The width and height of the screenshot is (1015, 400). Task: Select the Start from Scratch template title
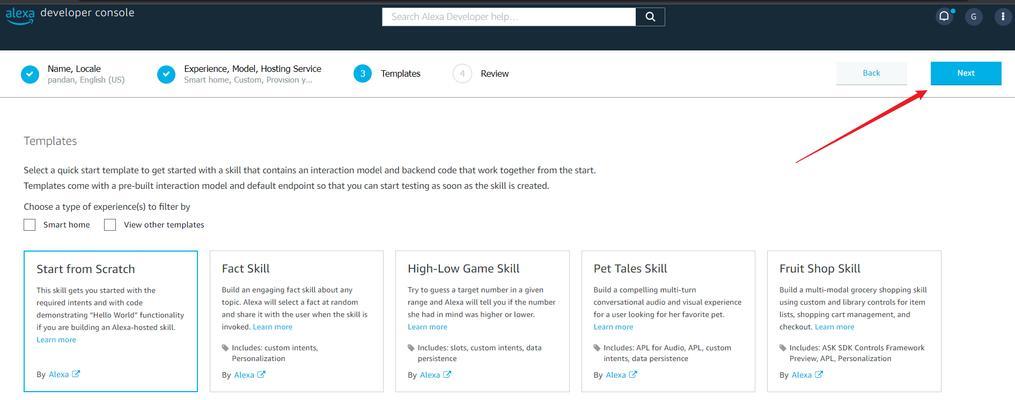coord(86,269)
